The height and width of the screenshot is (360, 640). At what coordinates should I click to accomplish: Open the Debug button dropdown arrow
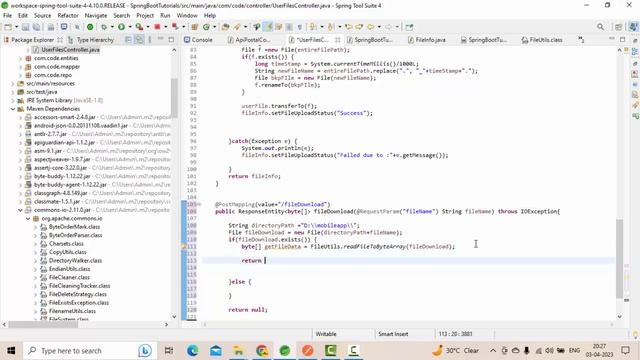point(112,27)
